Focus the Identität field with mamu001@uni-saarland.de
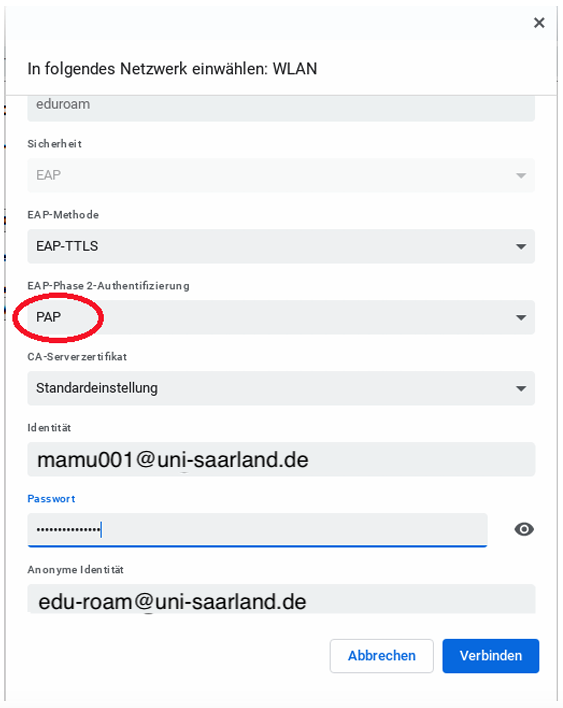The height and width of the screenshot is (708, 563). (281, 459)
